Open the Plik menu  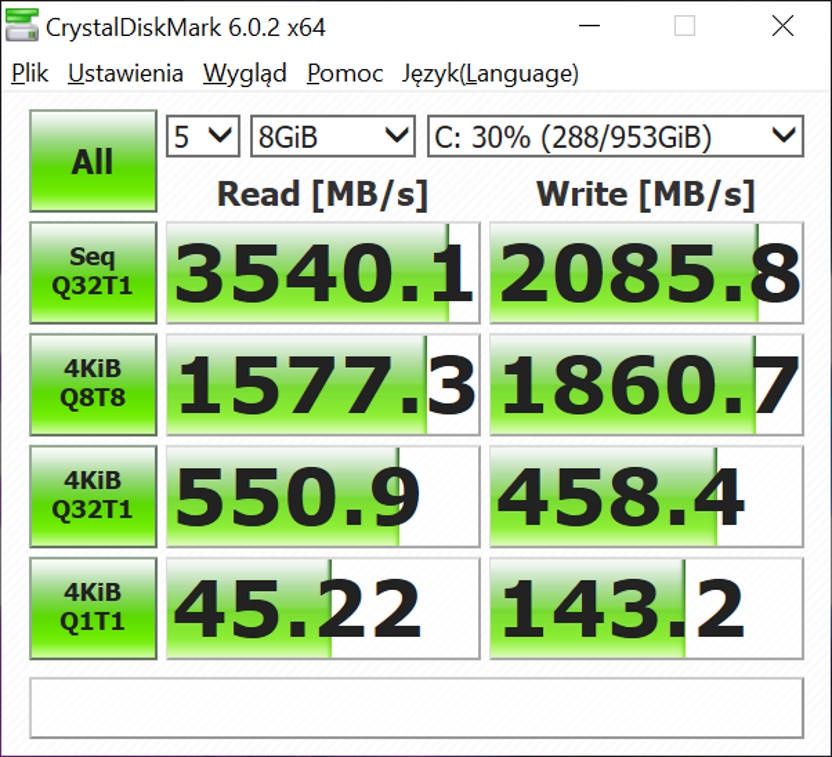pyautogui.click(x=30, y=73)
